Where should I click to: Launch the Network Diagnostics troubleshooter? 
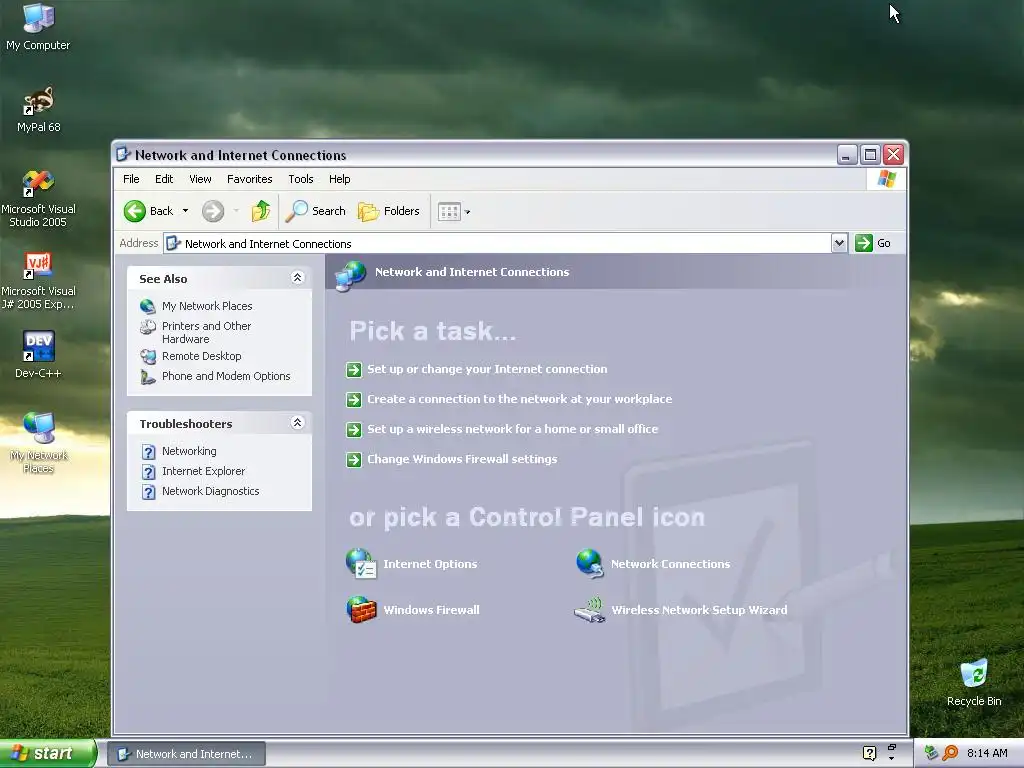click(x=210, y=491)
